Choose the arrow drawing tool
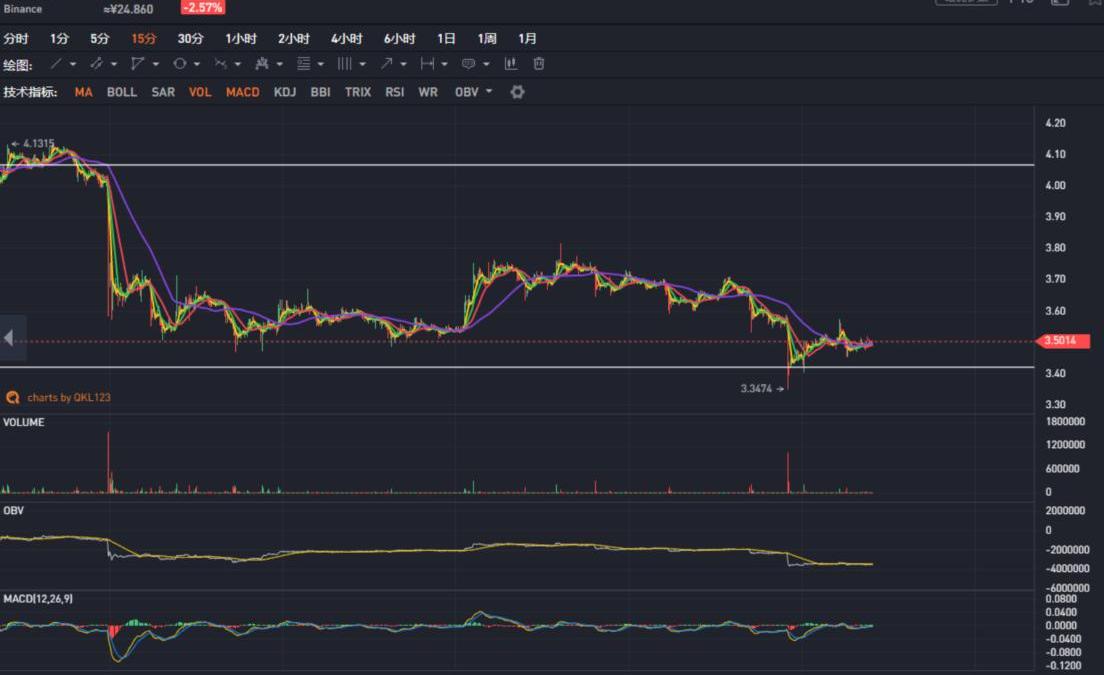Screen dimensions: 1104x675 pos(386,64)
